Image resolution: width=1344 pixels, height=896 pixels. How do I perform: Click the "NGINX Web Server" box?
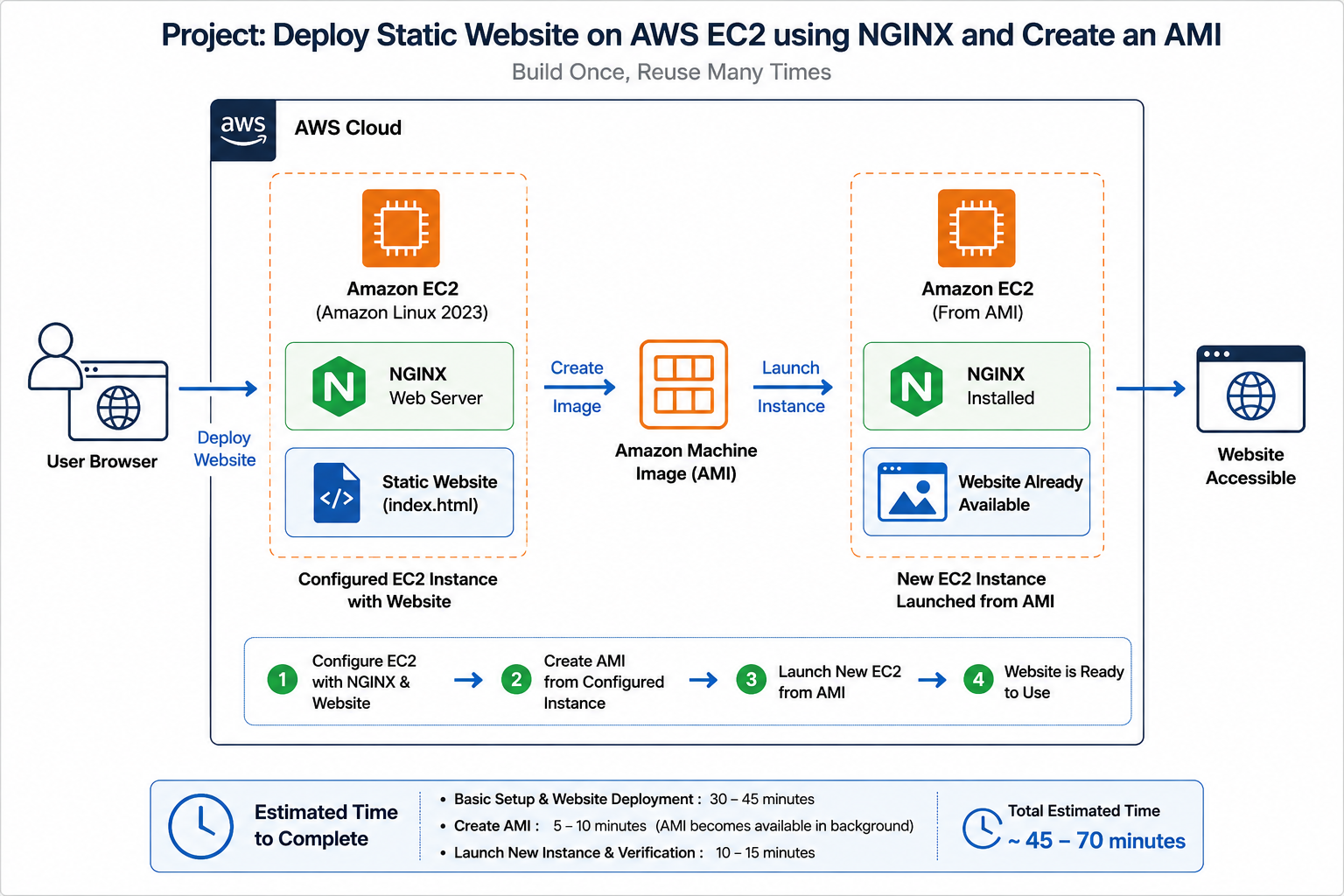pos(399,386)
